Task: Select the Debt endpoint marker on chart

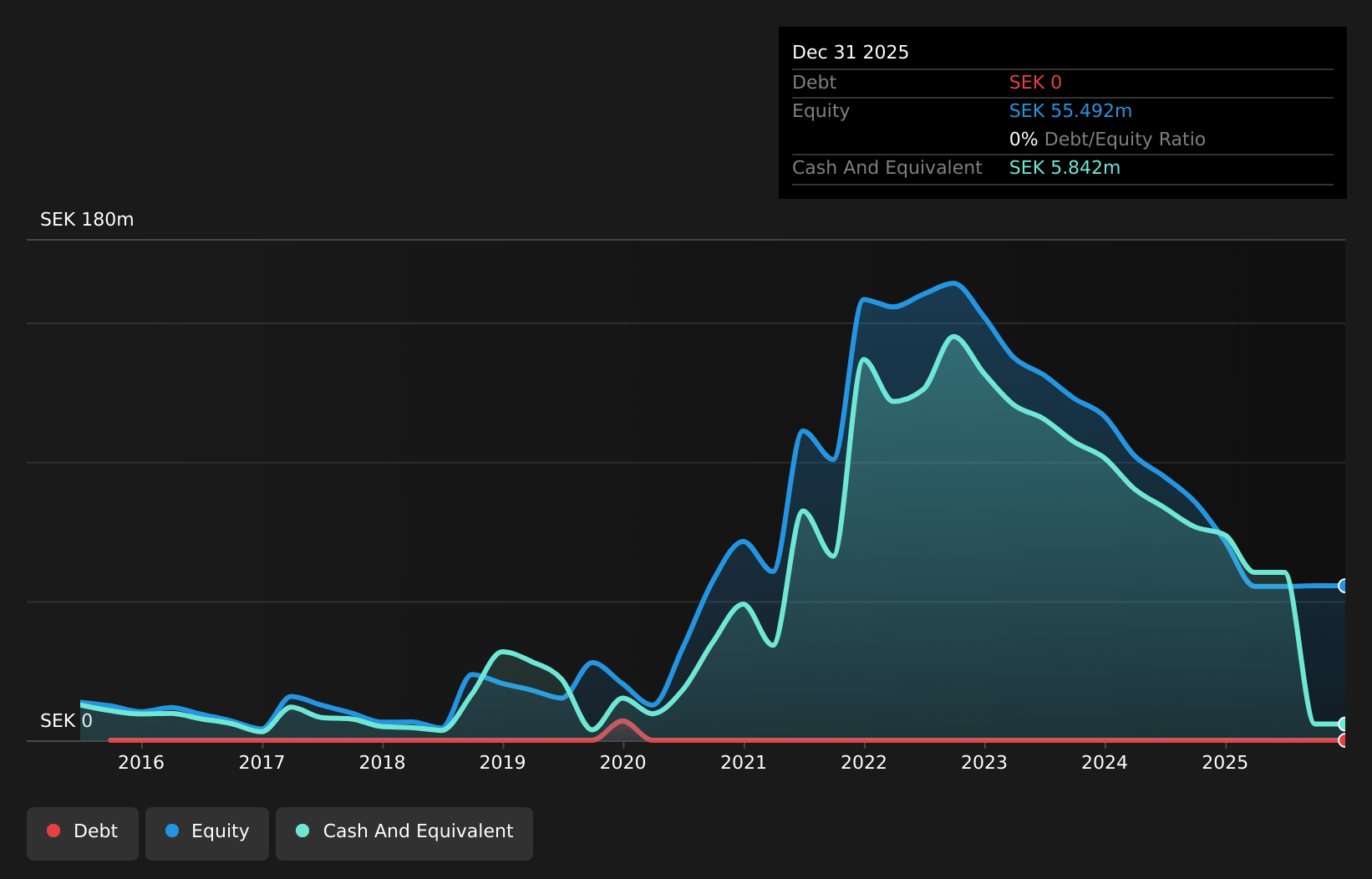Action: tap(1344, 740)
